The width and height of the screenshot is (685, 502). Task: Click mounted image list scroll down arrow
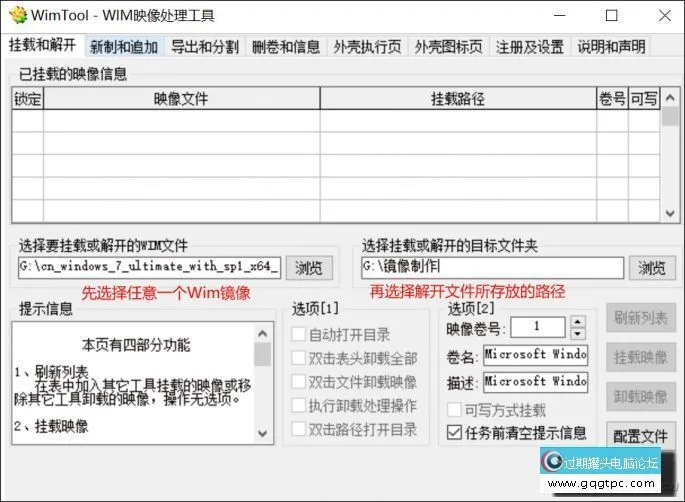coord(670,213)
